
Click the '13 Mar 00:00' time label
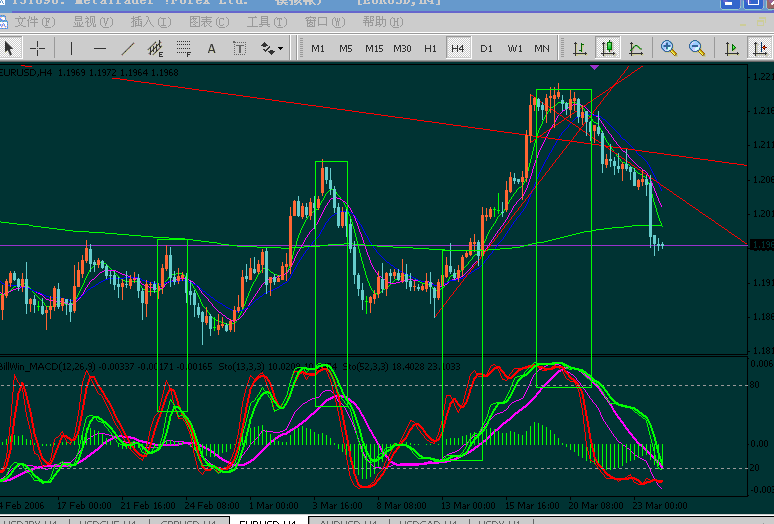pyautogui.click(x=468, y=506)
